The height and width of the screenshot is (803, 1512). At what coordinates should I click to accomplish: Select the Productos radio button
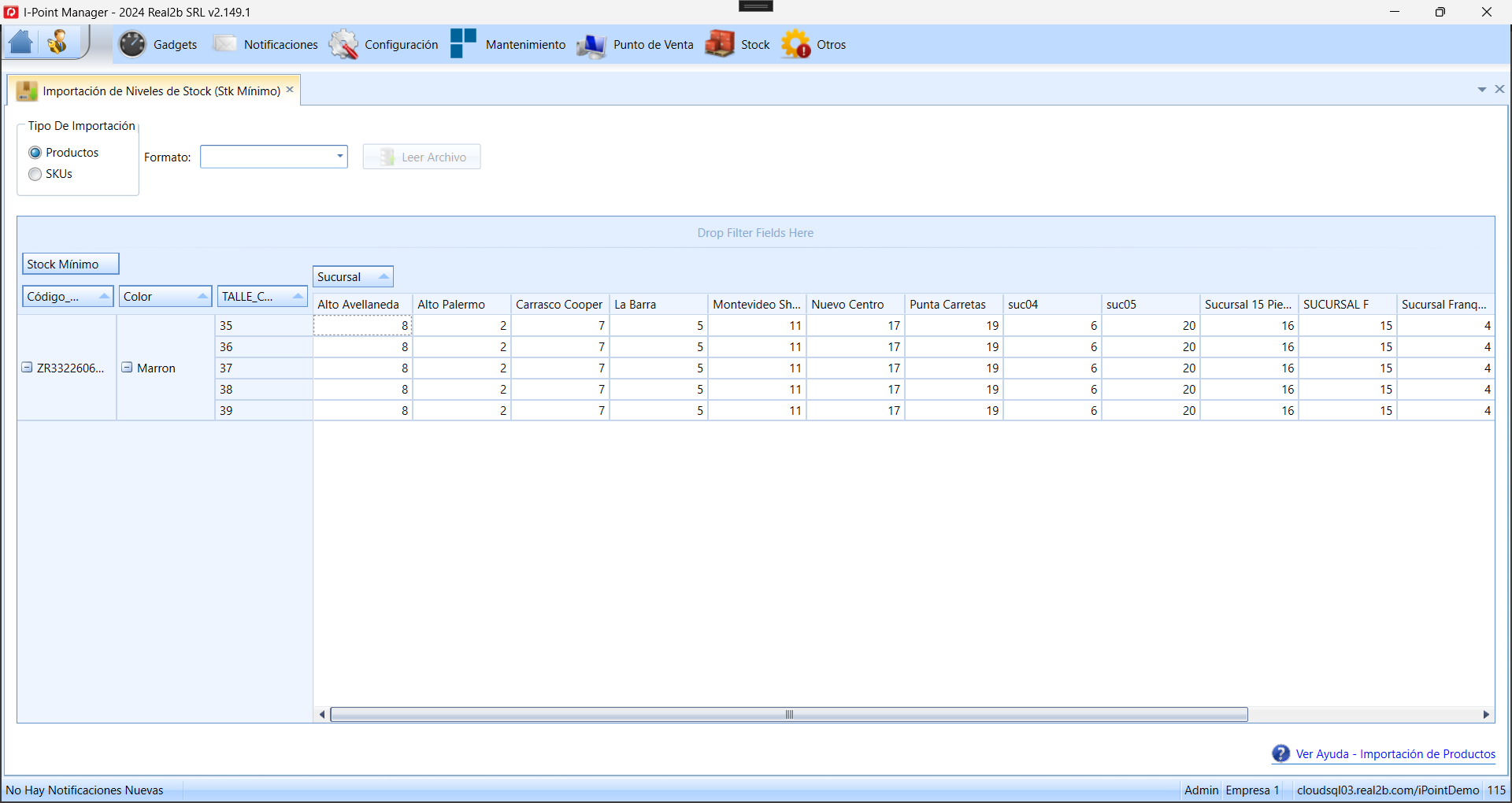(x=35, y=153)
